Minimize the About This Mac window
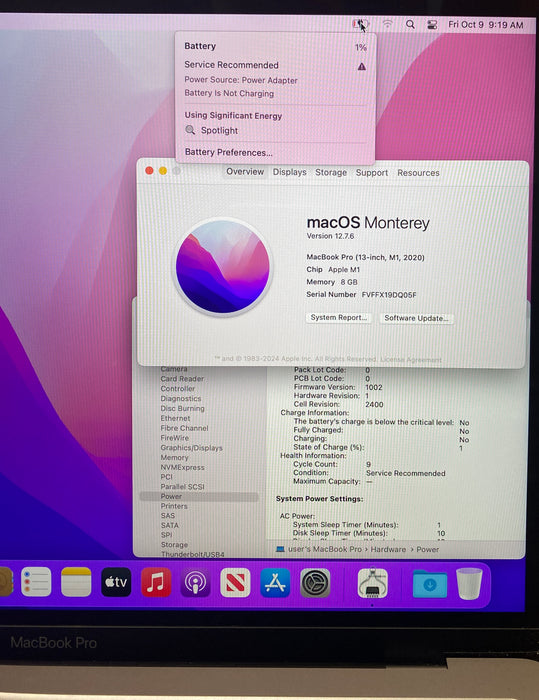The height and width of the screenshot is (700, 539). coord(163,171)
